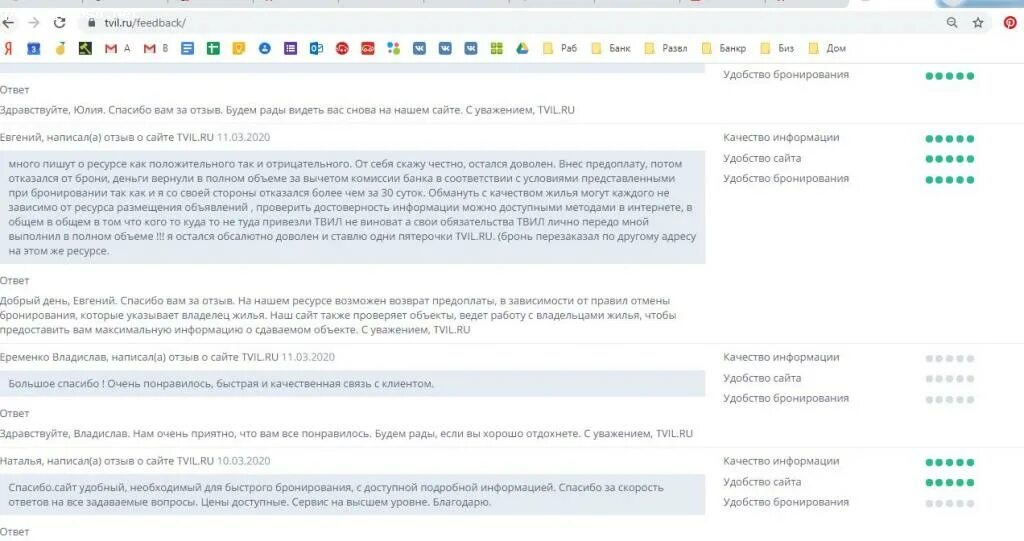Click 'Качество информации' label in Евгений's row
Screen dimensions: 1024x541
pyautogui.click(x=781, y=137)
